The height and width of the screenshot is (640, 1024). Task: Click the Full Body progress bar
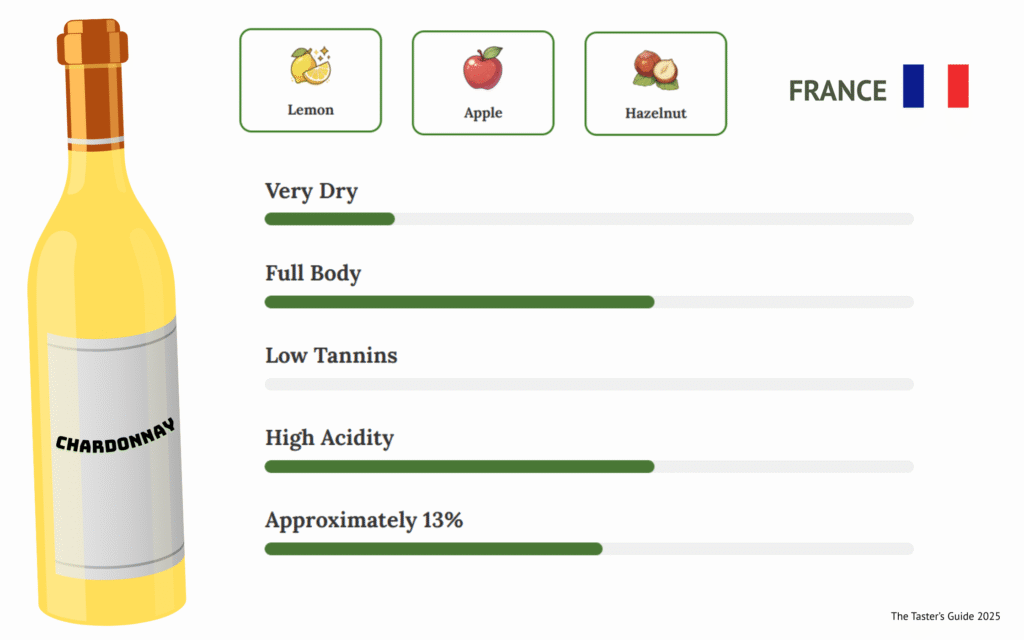tap(588, 302)
